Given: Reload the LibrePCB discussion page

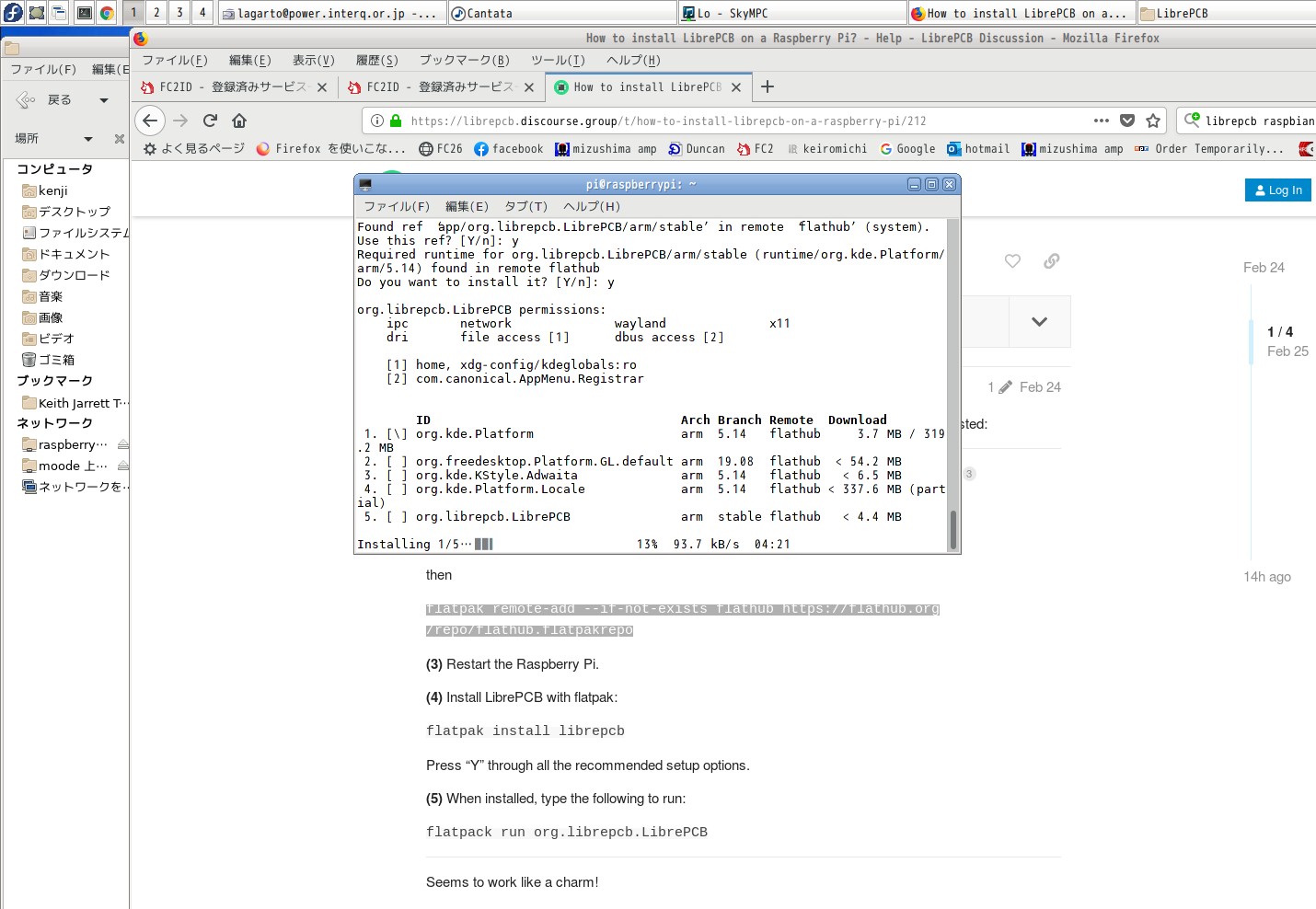Looking at the screenshot, I should [210, 121].
